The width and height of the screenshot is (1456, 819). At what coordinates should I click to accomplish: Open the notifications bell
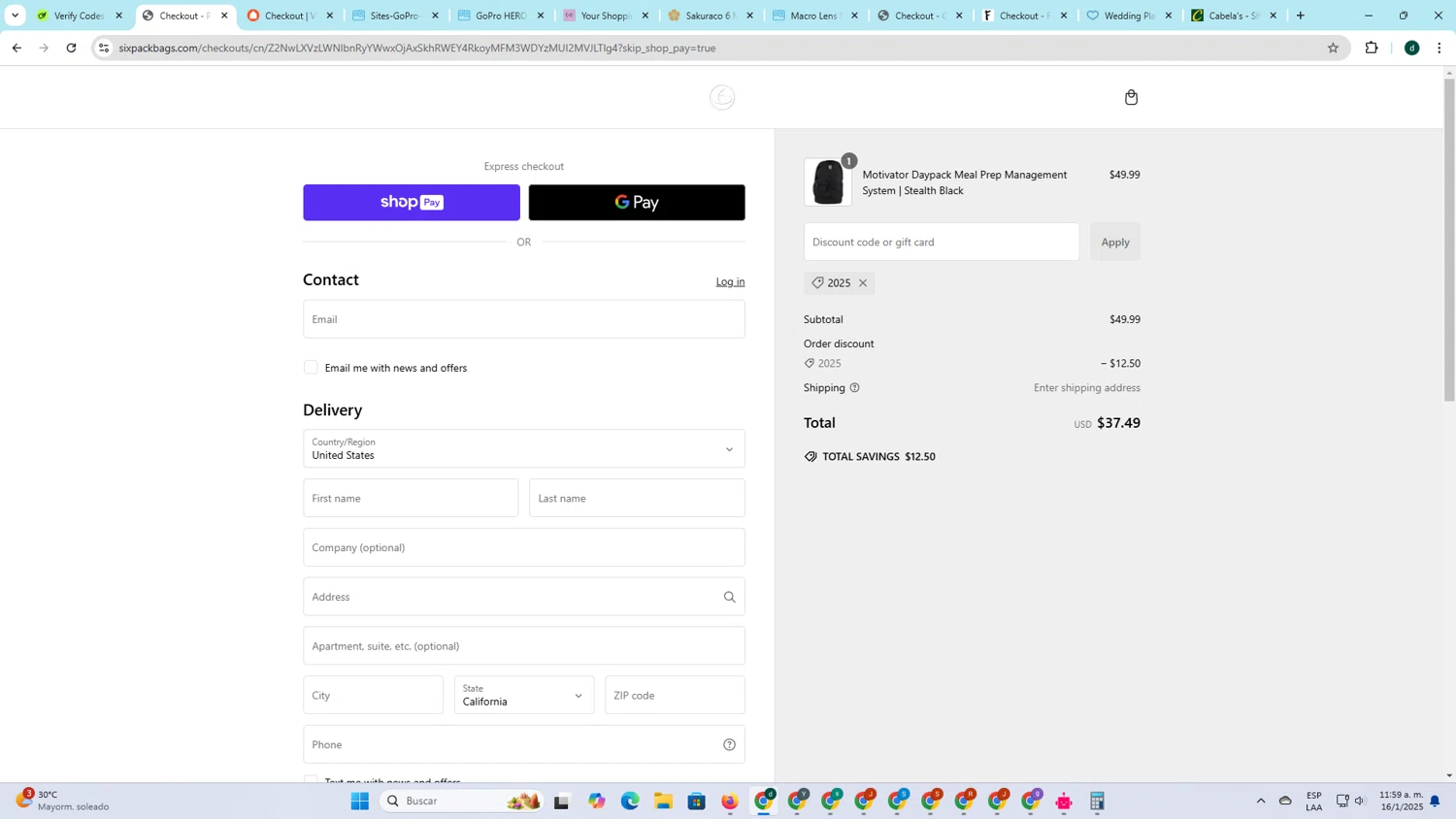(1435, 801)
